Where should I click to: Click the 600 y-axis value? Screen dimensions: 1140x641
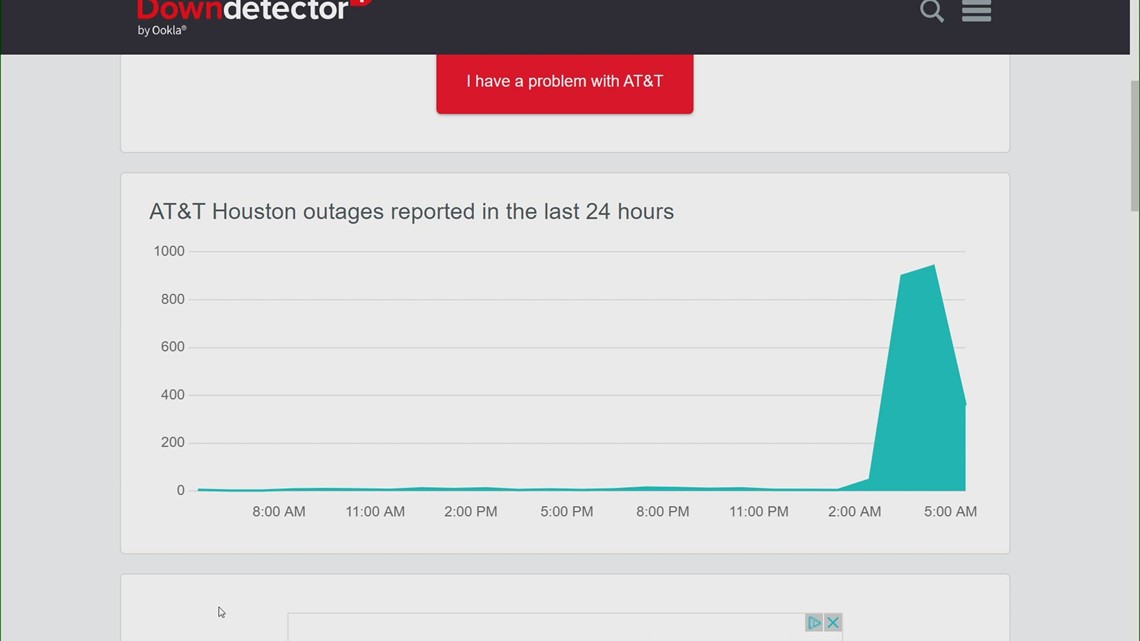(172, 347)
